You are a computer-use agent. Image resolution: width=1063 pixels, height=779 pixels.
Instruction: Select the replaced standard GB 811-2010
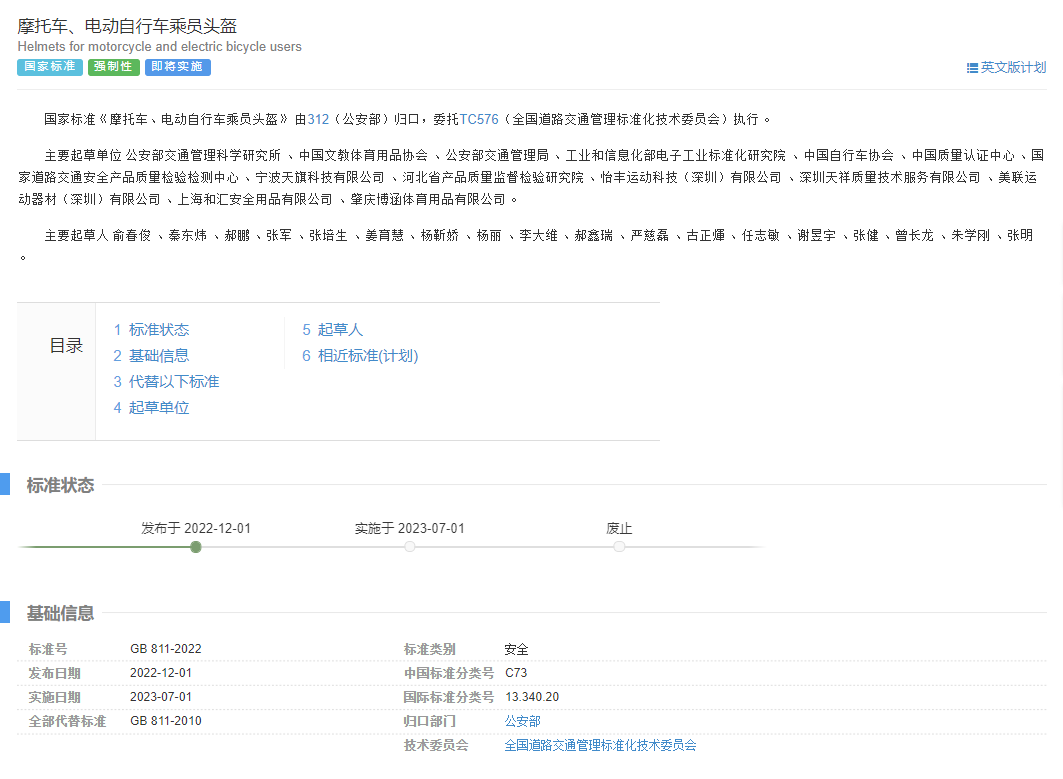click(x=165, y=721)
